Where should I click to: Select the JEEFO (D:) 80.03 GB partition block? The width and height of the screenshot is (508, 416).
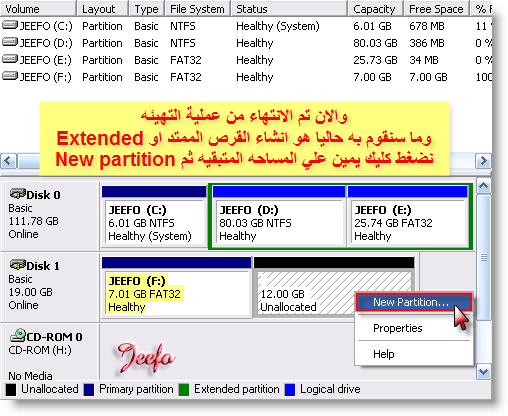click(x=279, y=217)
